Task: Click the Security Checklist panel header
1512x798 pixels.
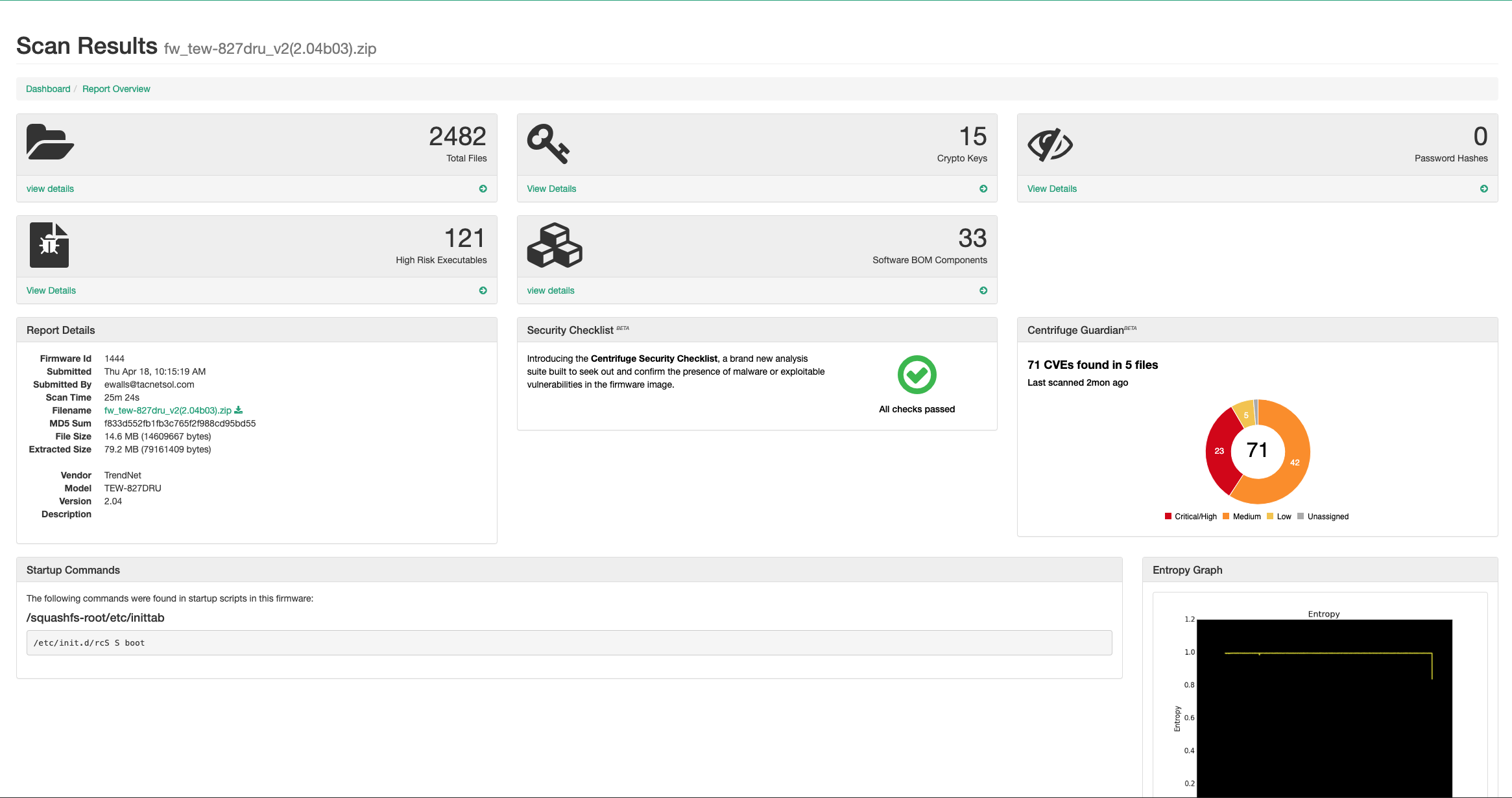Action: tap(757, 330)
